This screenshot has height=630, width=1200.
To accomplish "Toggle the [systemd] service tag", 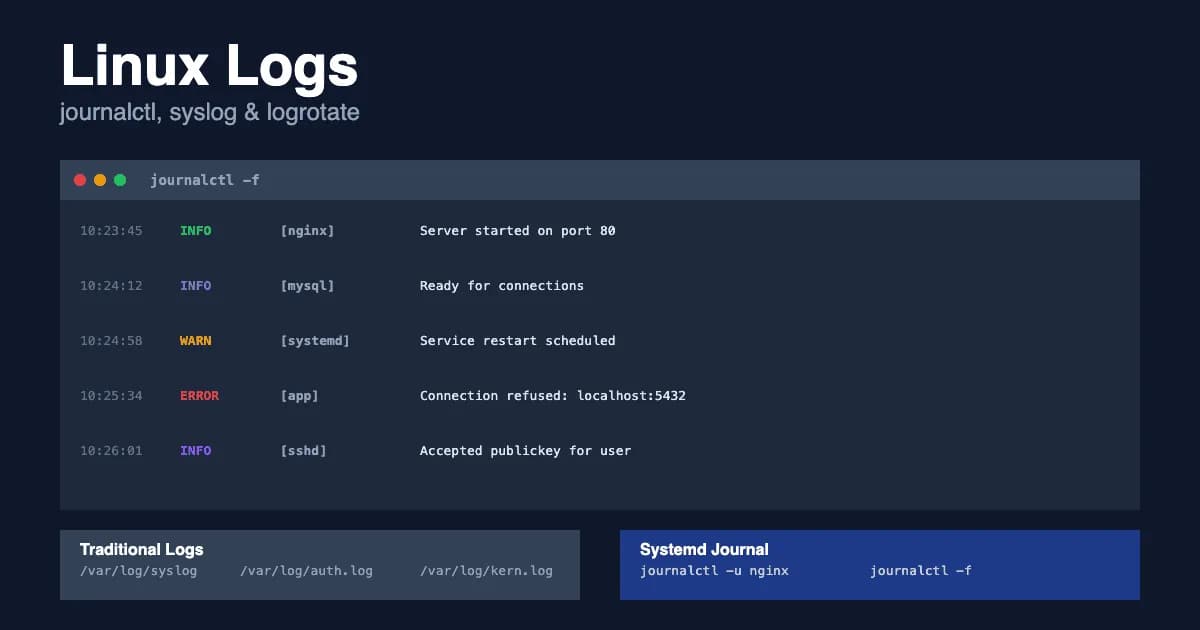I will pyautogui.click(x=315, y=340).
